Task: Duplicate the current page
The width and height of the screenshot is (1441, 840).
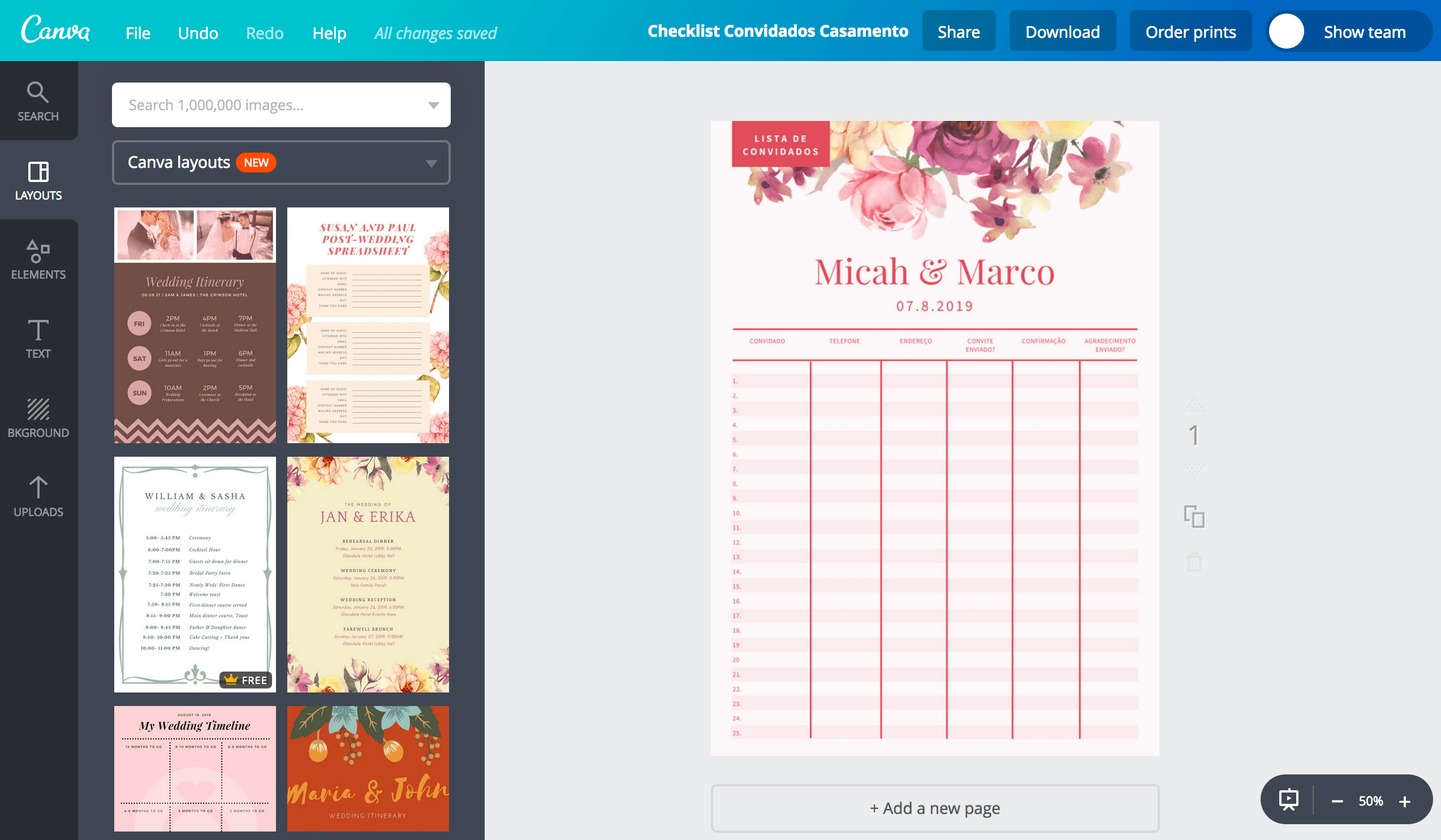Action: (x=1196, y=516)
